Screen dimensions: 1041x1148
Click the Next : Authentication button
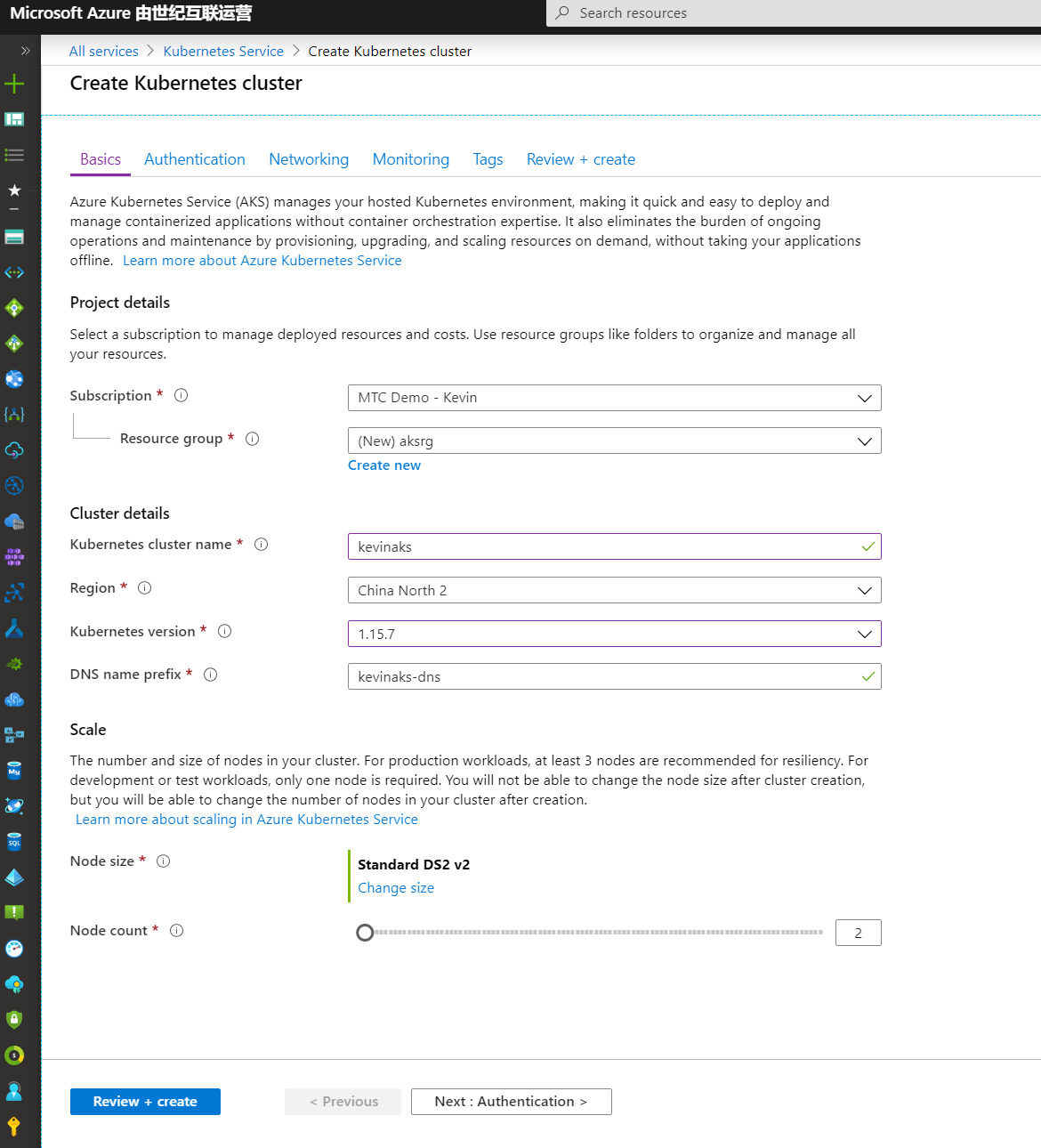pyautogui.click(x=511, y=1102)
